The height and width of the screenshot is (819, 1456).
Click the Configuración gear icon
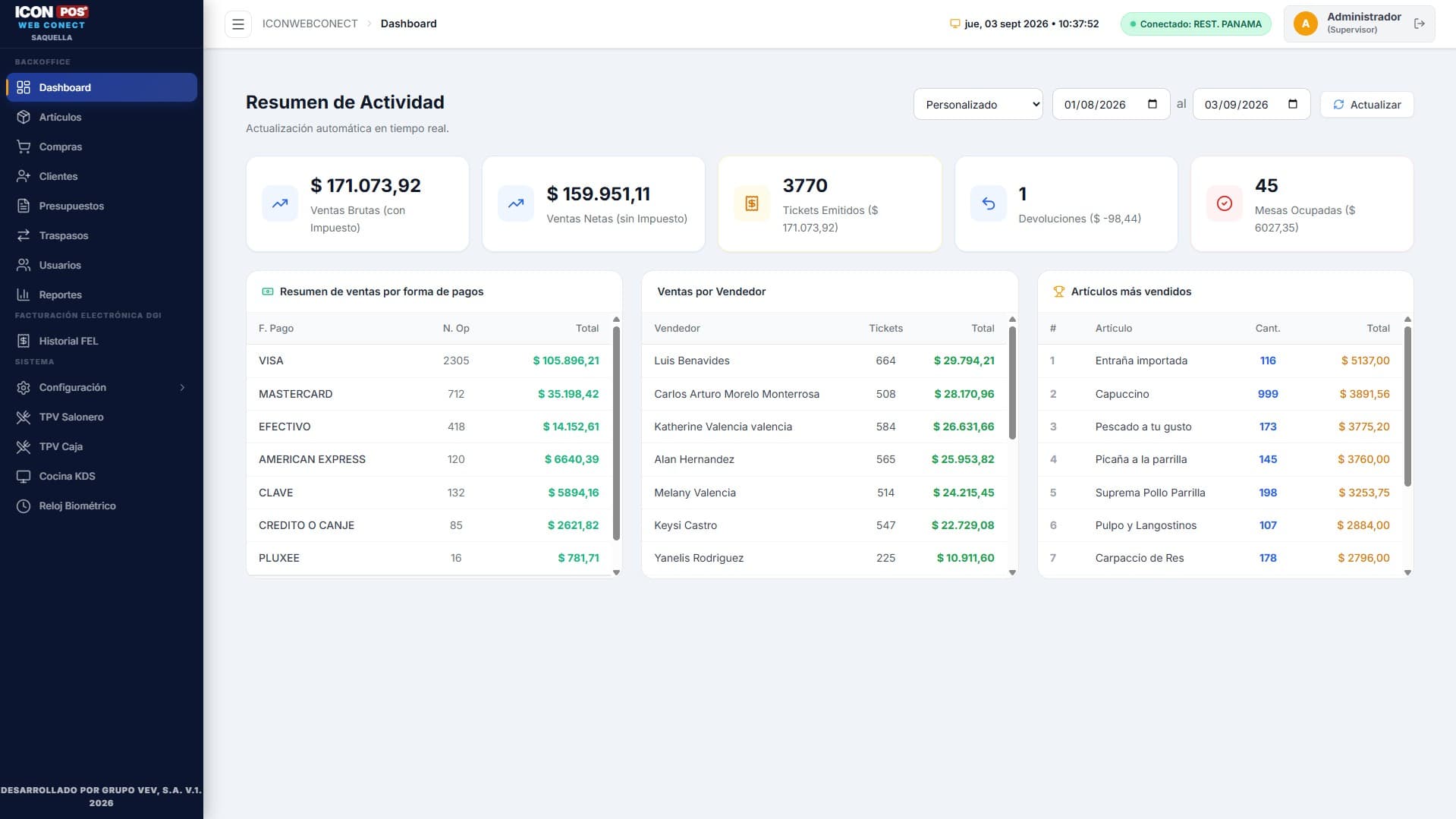coord(24,387)
